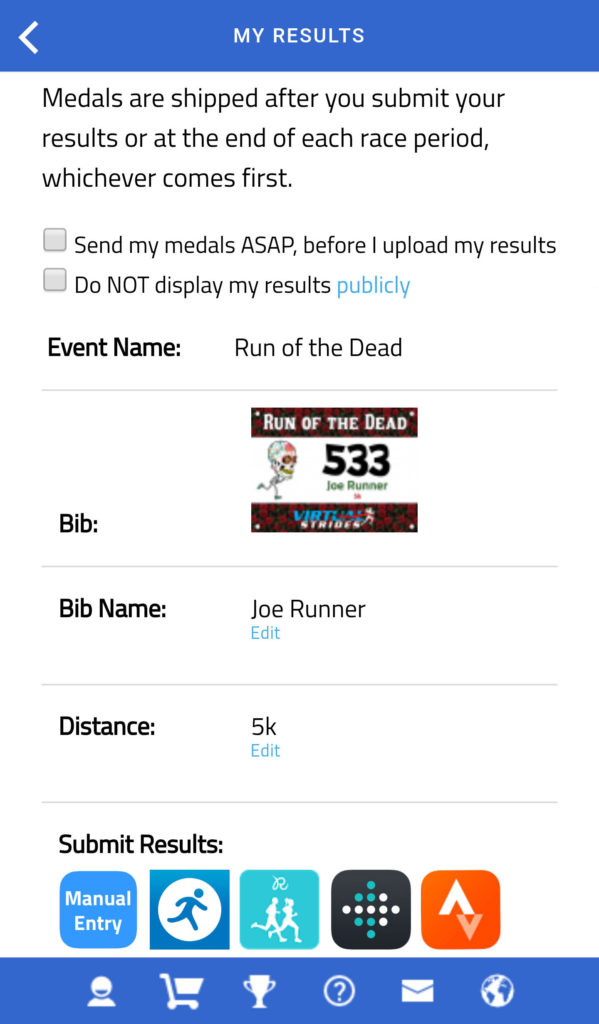Image resolution: width=599 pixels, height=1024 pixels.
Task: Go back using the white back arrow
Action: pos(27,36)
